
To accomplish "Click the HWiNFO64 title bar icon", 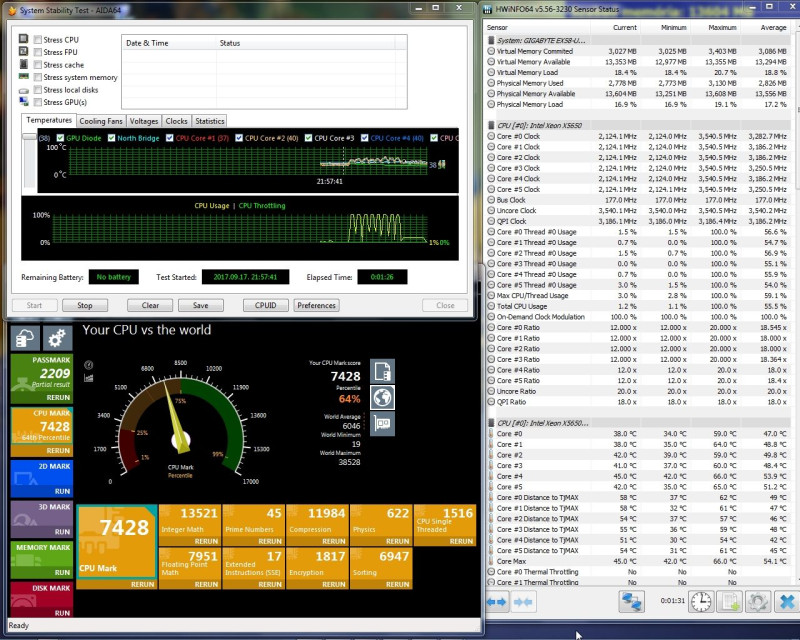I will [488, 9].
